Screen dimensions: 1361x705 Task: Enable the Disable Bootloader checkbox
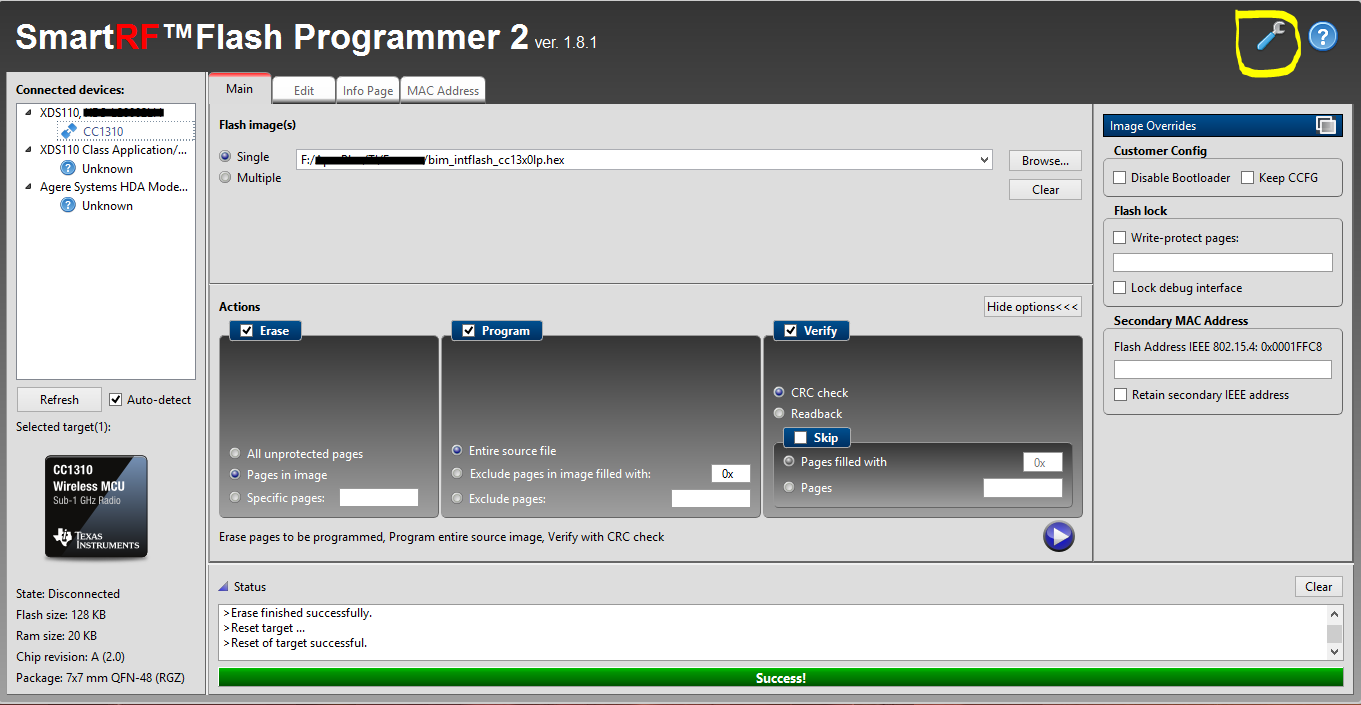(x=1118, y=177)
